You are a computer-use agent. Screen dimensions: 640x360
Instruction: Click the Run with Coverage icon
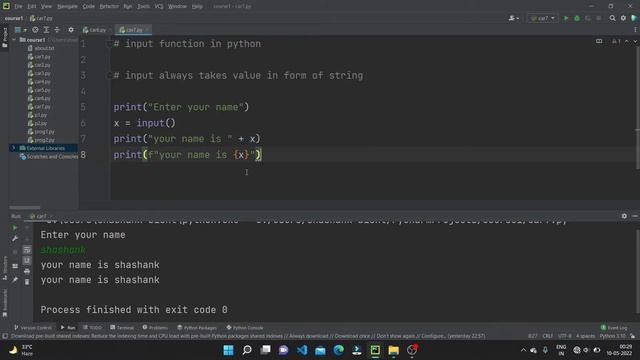pyautogui.click(x=588, y=18)
